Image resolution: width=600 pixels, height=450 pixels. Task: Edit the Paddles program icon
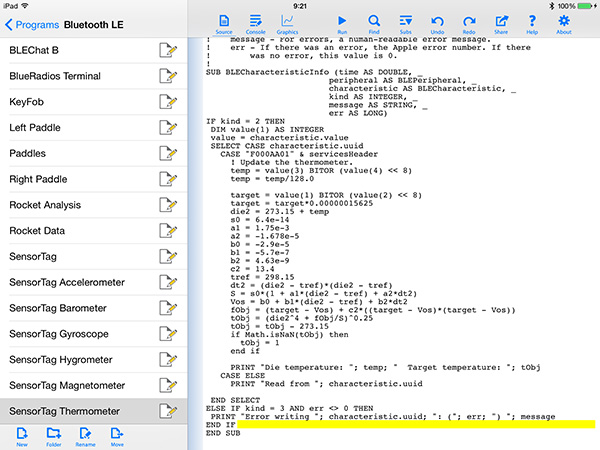[168, 153]
